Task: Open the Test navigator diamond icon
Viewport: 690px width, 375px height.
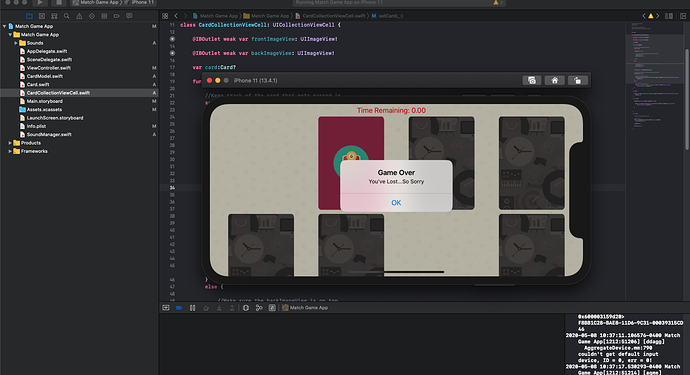Action: (x=92, y=16)
